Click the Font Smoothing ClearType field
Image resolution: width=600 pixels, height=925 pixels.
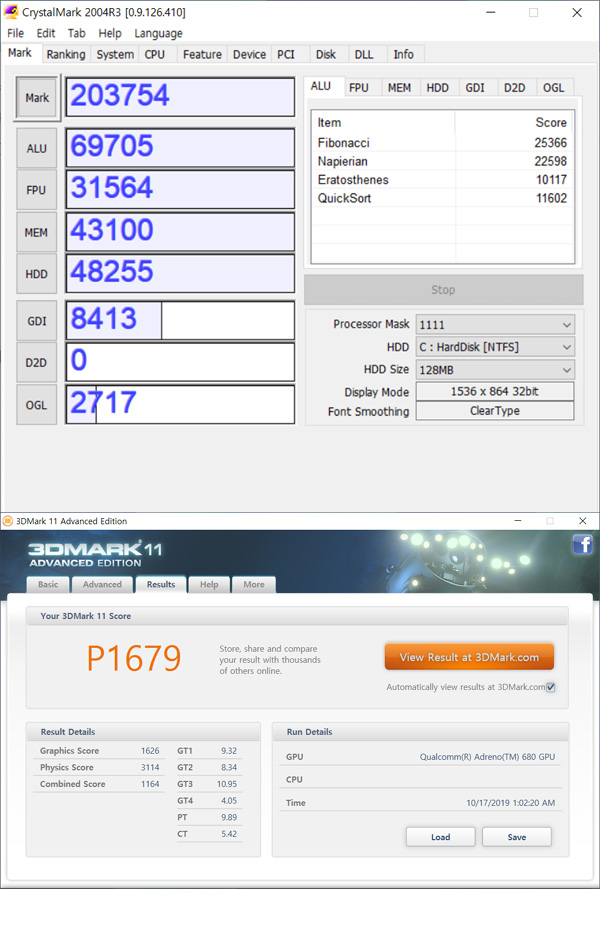pos(495,411)
